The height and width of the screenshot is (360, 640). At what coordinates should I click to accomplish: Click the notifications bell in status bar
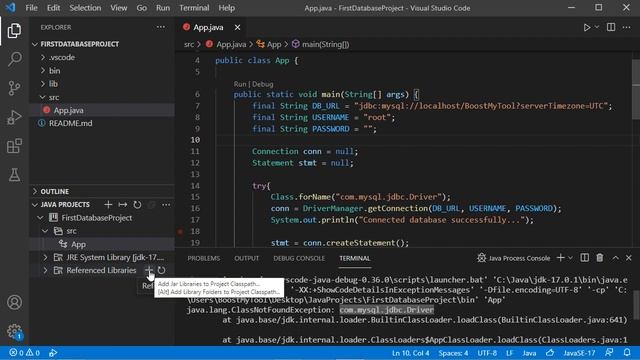pyautogui.click(x=627, y=353)
